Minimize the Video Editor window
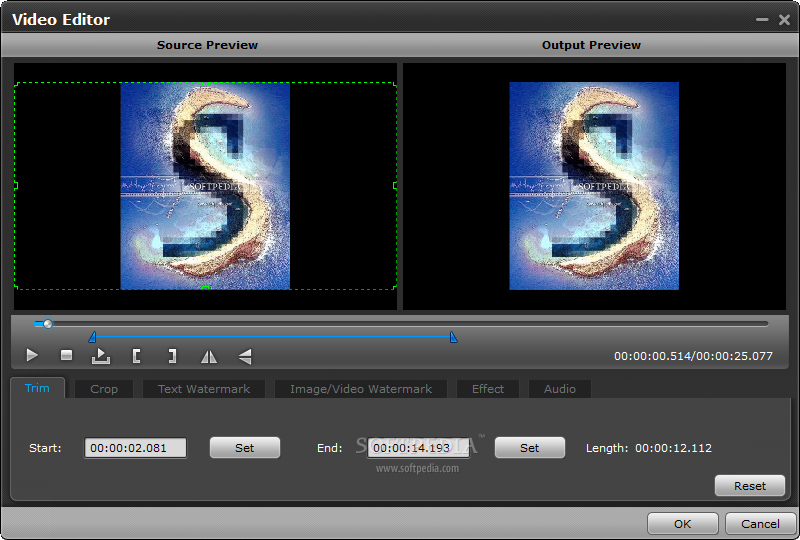Screen dimensions: 800x540 762,19
